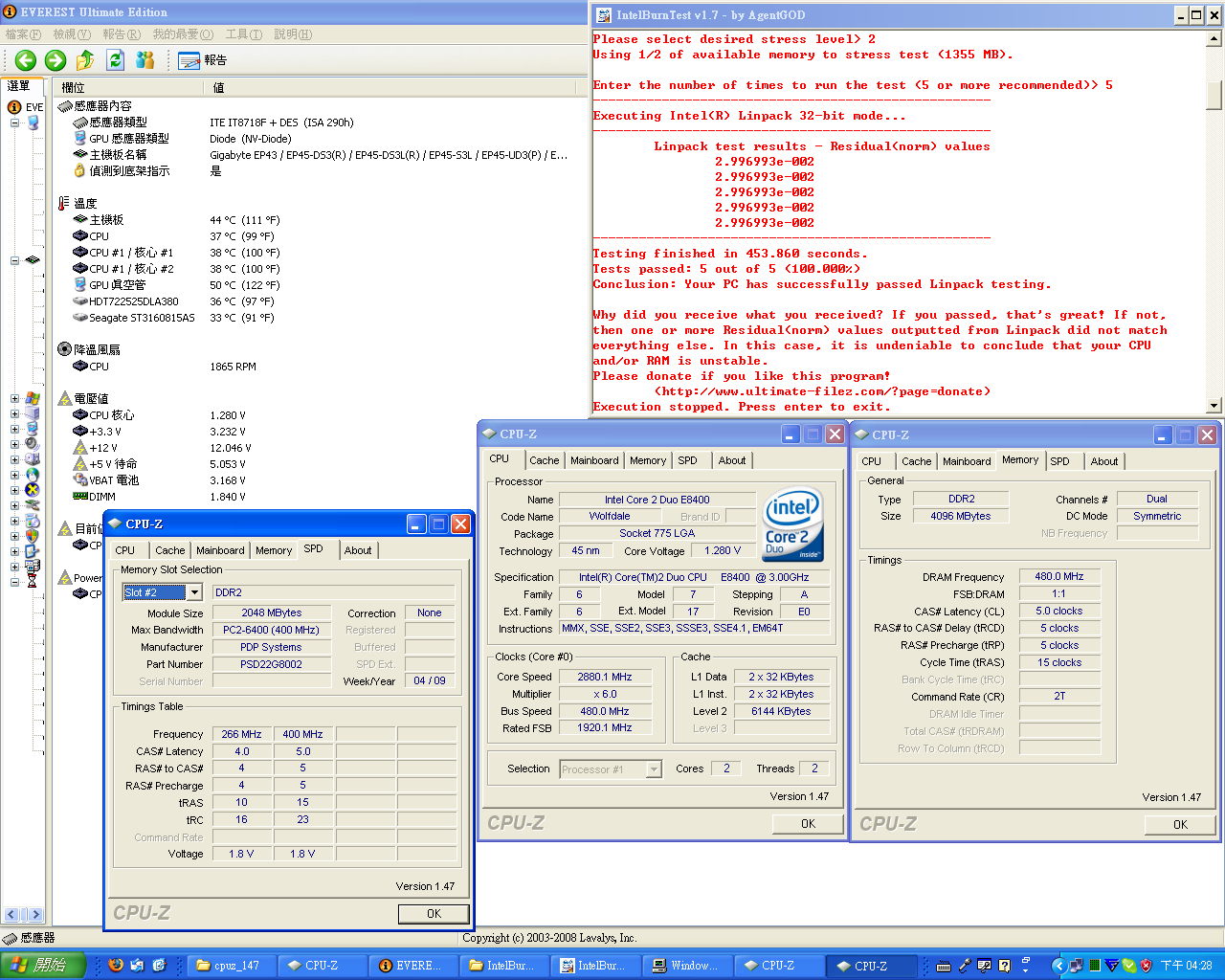Open the 說明(H) menu in EVEREST
The height and width of the screenshot is (980, 1225).
293,34
